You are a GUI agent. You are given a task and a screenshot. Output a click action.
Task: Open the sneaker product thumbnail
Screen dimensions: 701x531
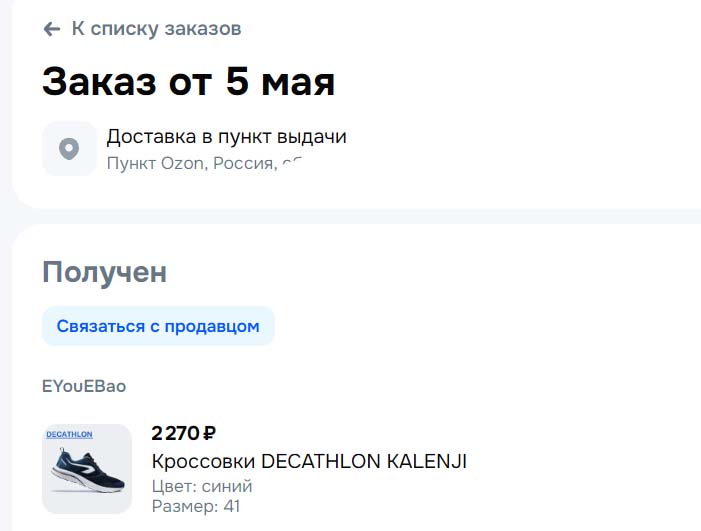pyautogui.click(x=87, y=469)
